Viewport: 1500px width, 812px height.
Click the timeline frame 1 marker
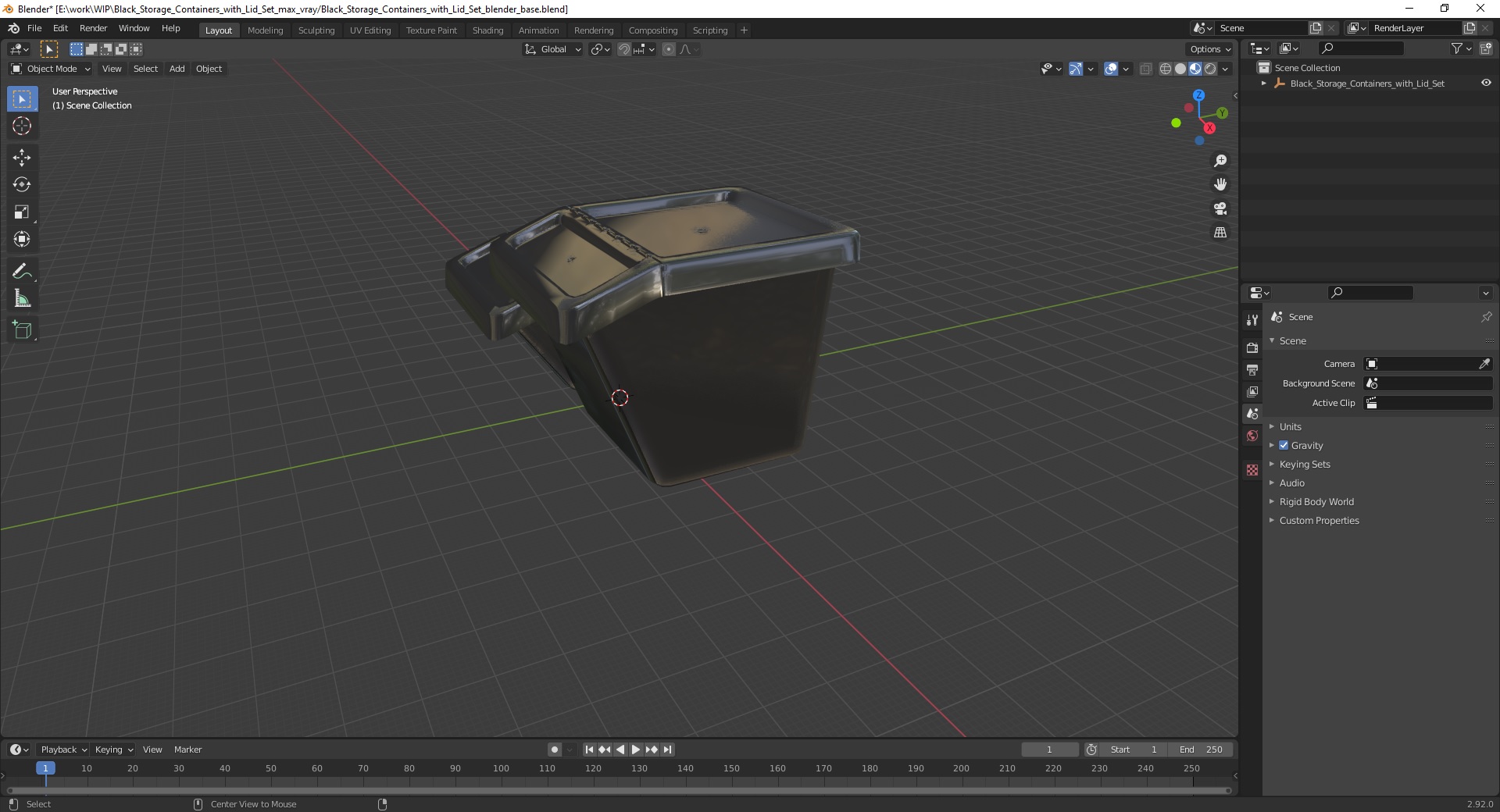pyautogui.click(x=45, y=768)
